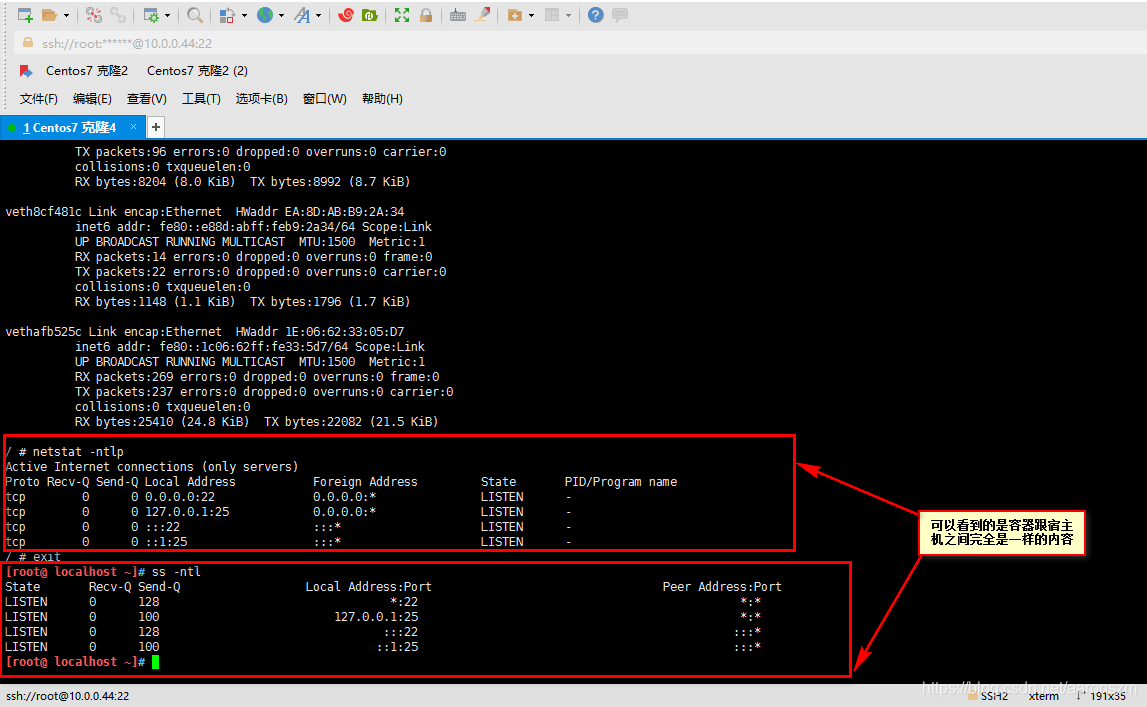The width and height of the screenshot is (1147, 707).
Task: Open the 工具(T) menu
Action: click(201, 99)
